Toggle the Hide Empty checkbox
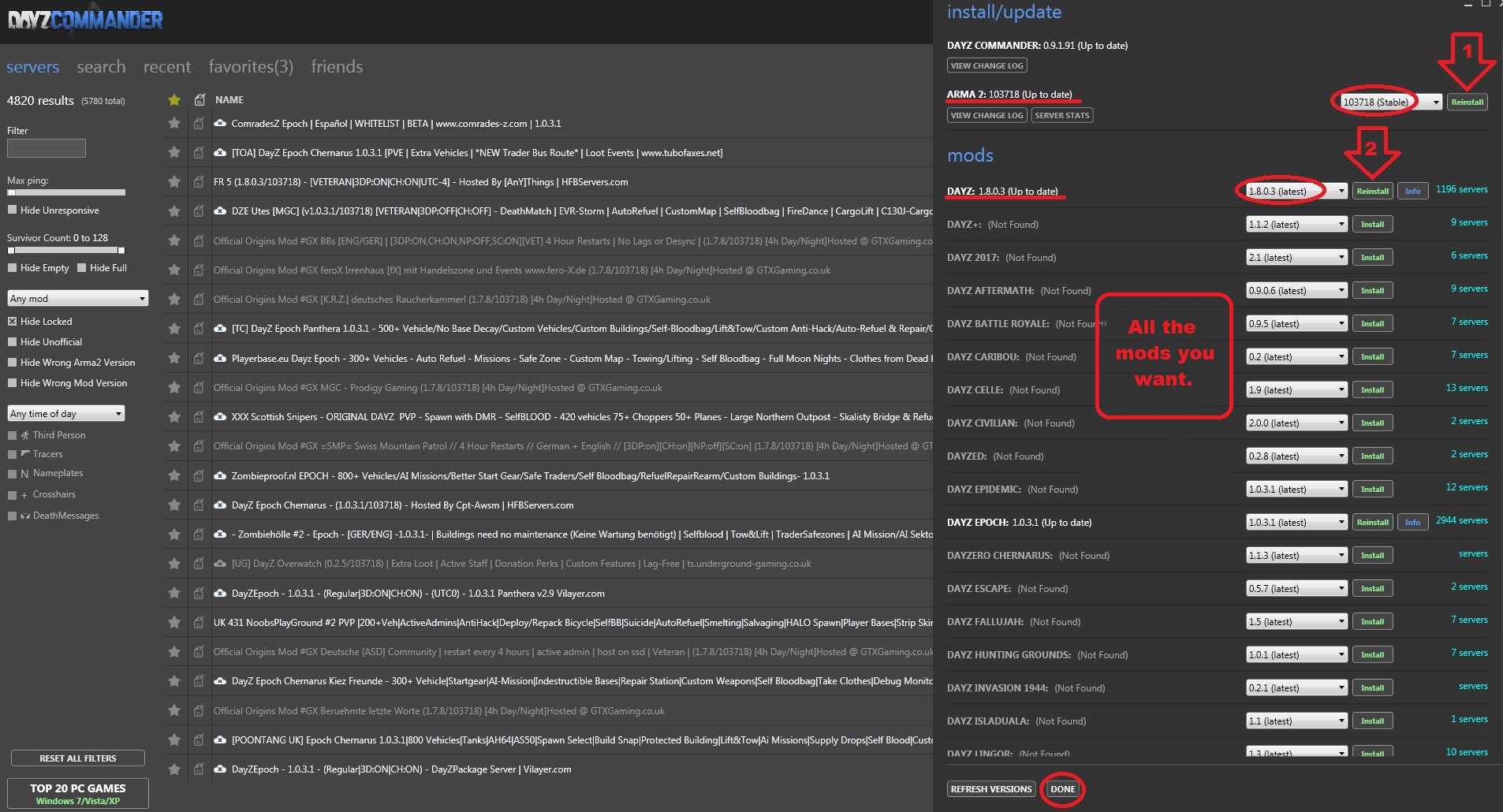Image resolution: width=1503 pixels, height=812 pixels. (x=12, y=267)
